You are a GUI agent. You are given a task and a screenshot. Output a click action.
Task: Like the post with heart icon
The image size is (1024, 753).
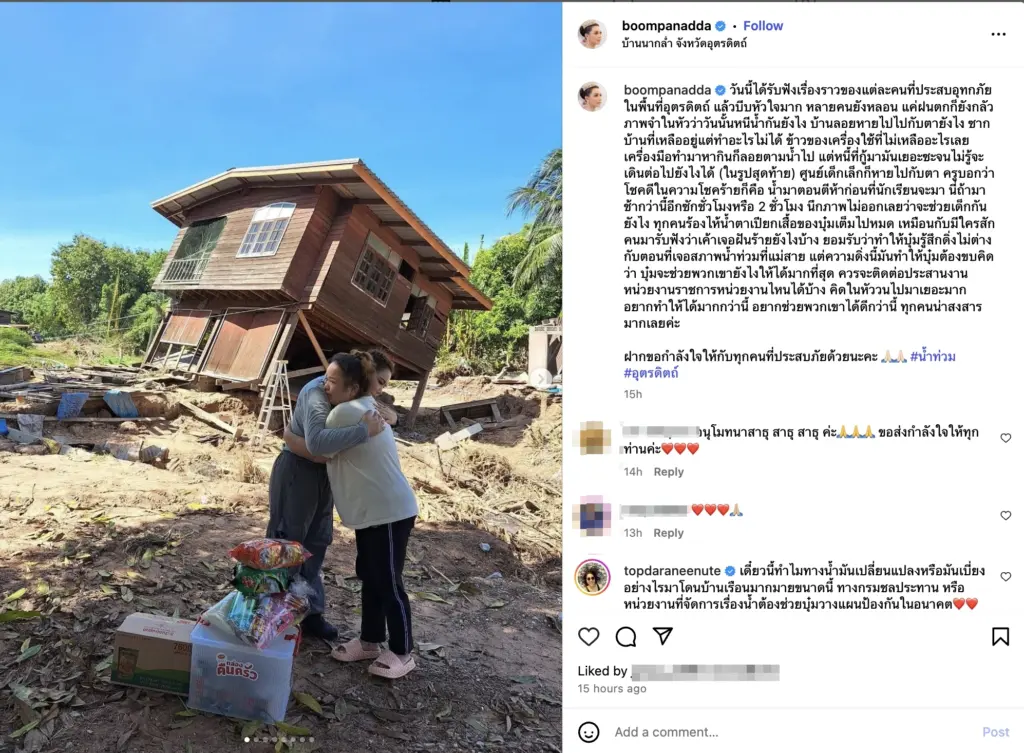point(588,636)
